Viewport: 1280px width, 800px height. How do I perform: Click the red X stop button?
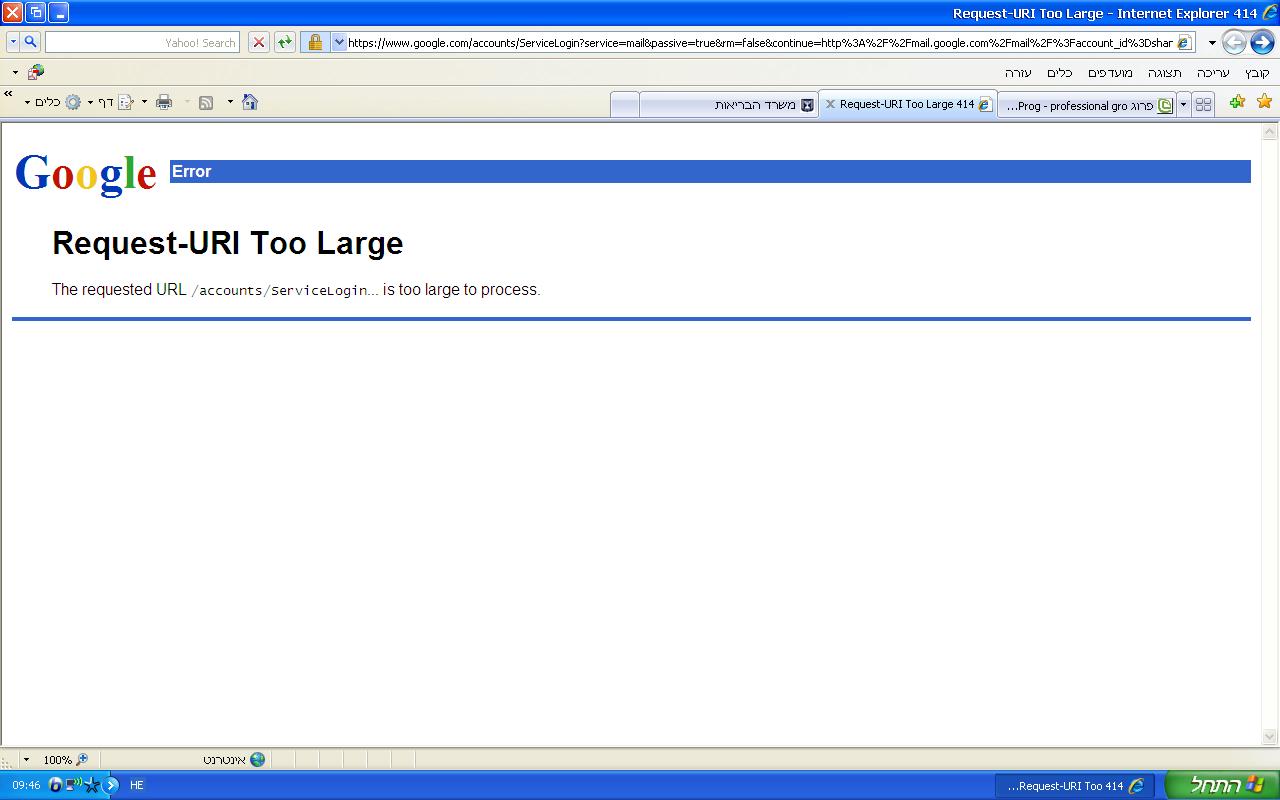click(x=259, y=42)
